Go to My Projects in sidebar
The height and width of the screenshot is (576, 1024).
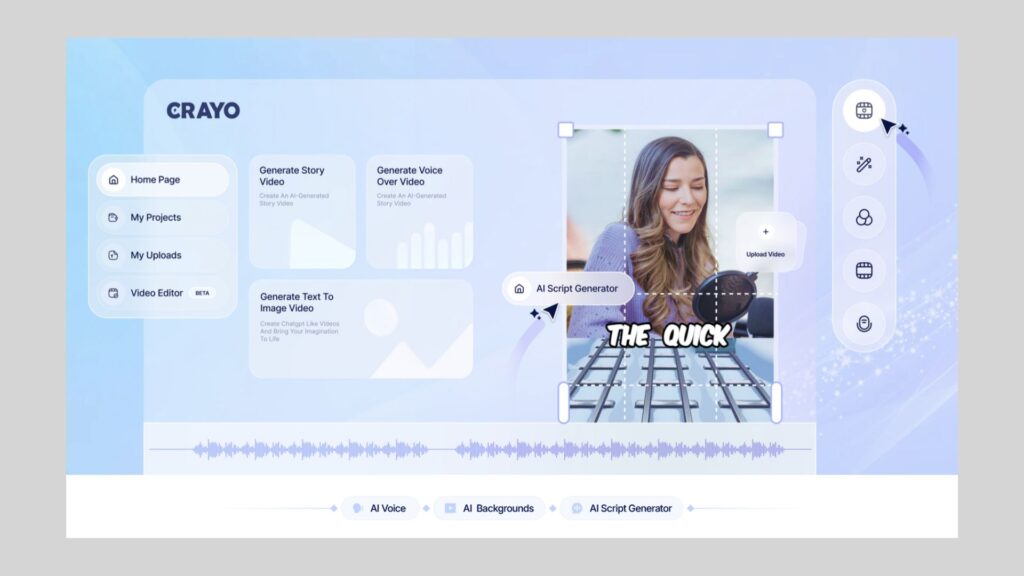coord(163,217)
